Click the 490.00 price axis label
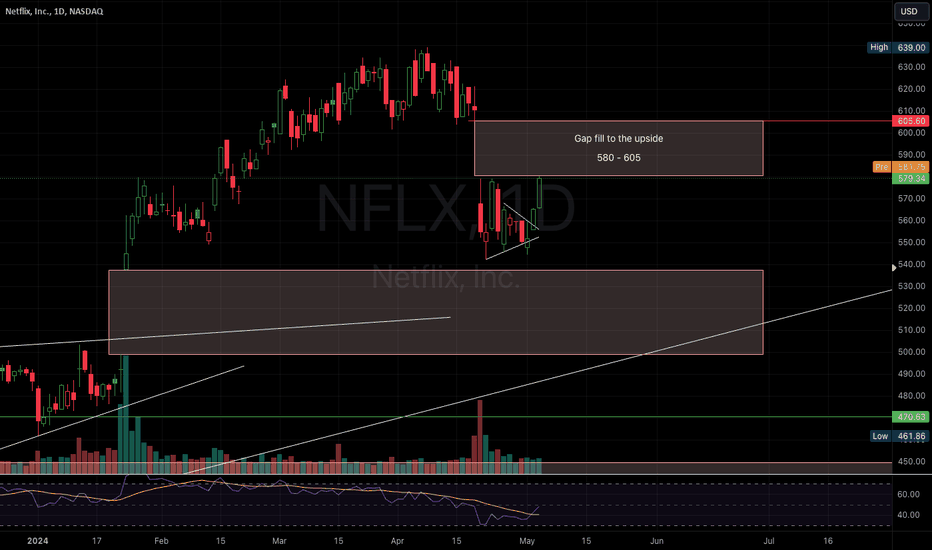932x550 pixels. (912, 374)
